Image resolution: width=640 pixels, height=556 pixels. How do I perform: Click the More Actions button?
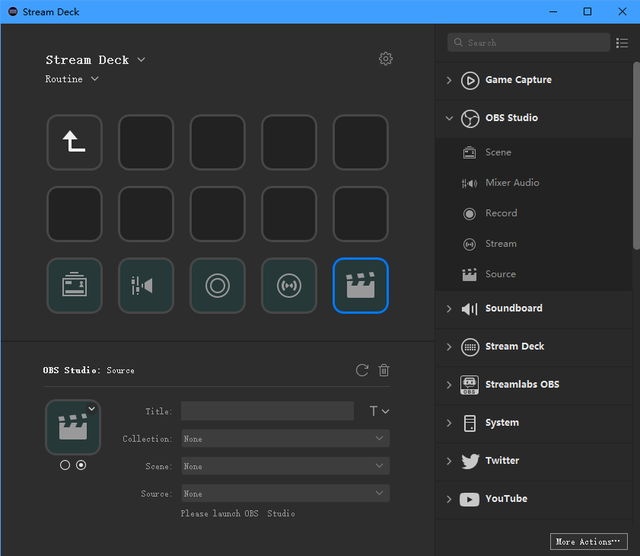pos(589,542)
